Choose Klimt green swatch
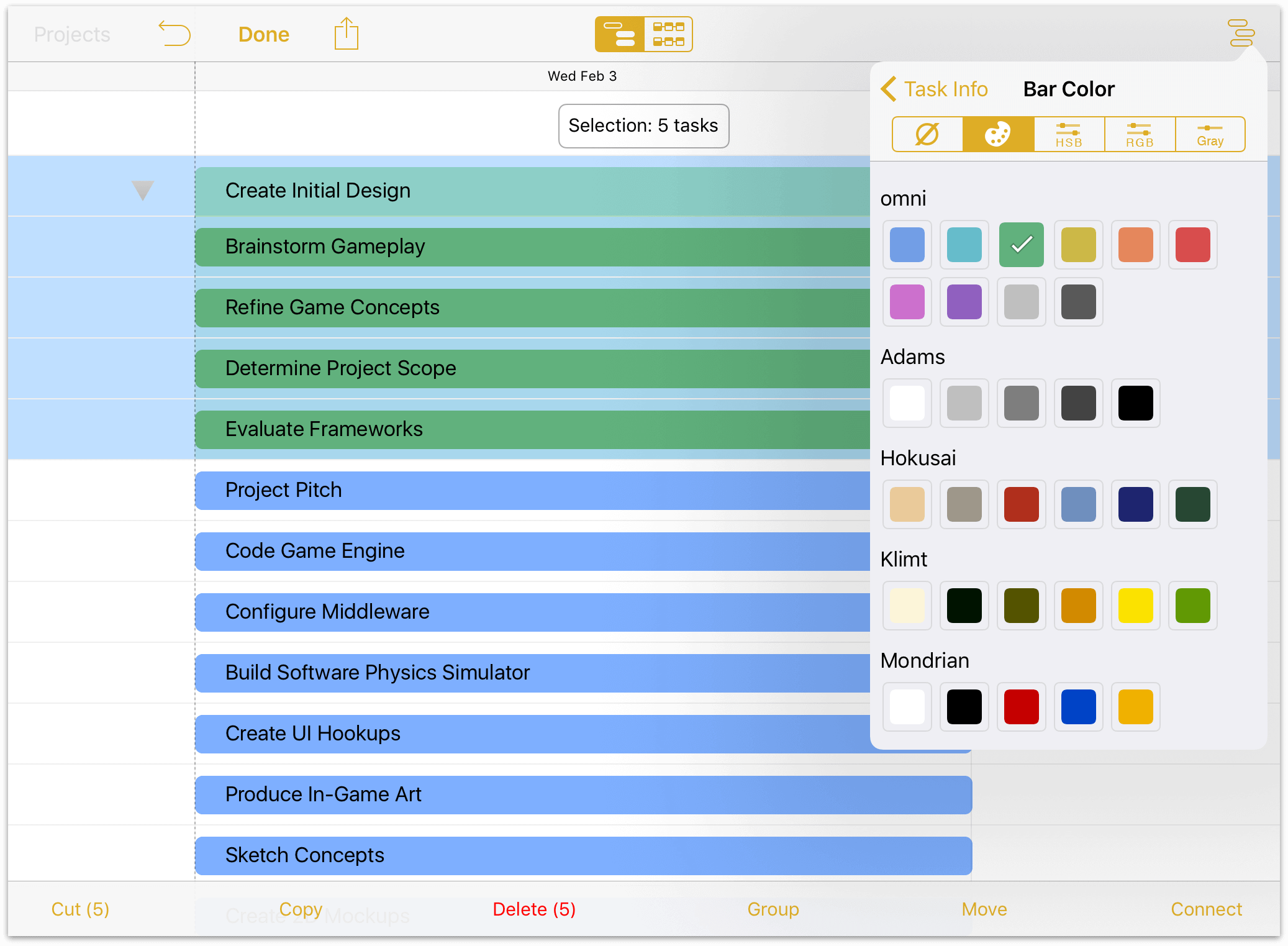 tap(1193, 606)
